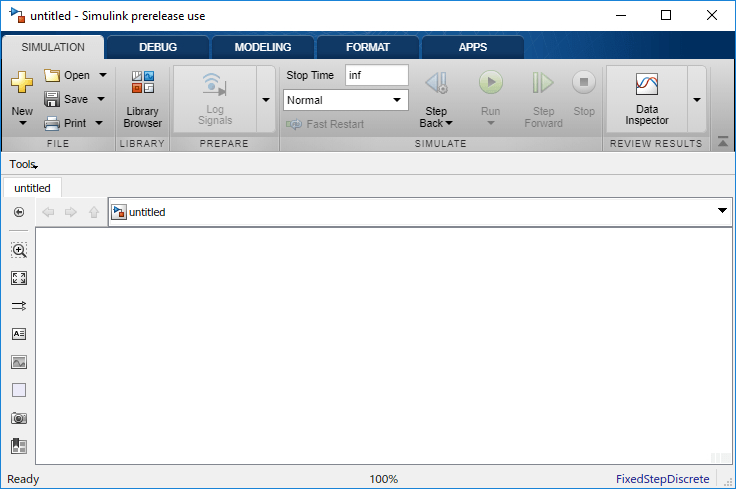This screenshot has width=736, height=489.
Task: Expand the Run options arrow
Action: click(x=491, y=123)
